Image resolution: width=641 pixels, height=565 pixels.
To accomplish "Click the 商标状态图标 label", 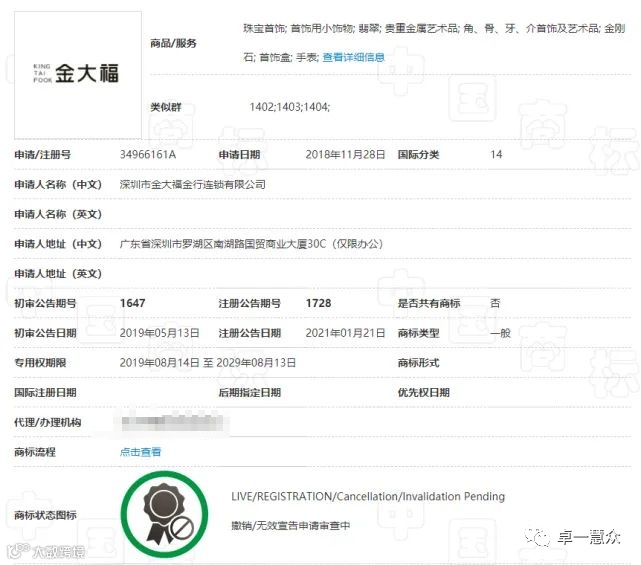I will coord(45,515).
